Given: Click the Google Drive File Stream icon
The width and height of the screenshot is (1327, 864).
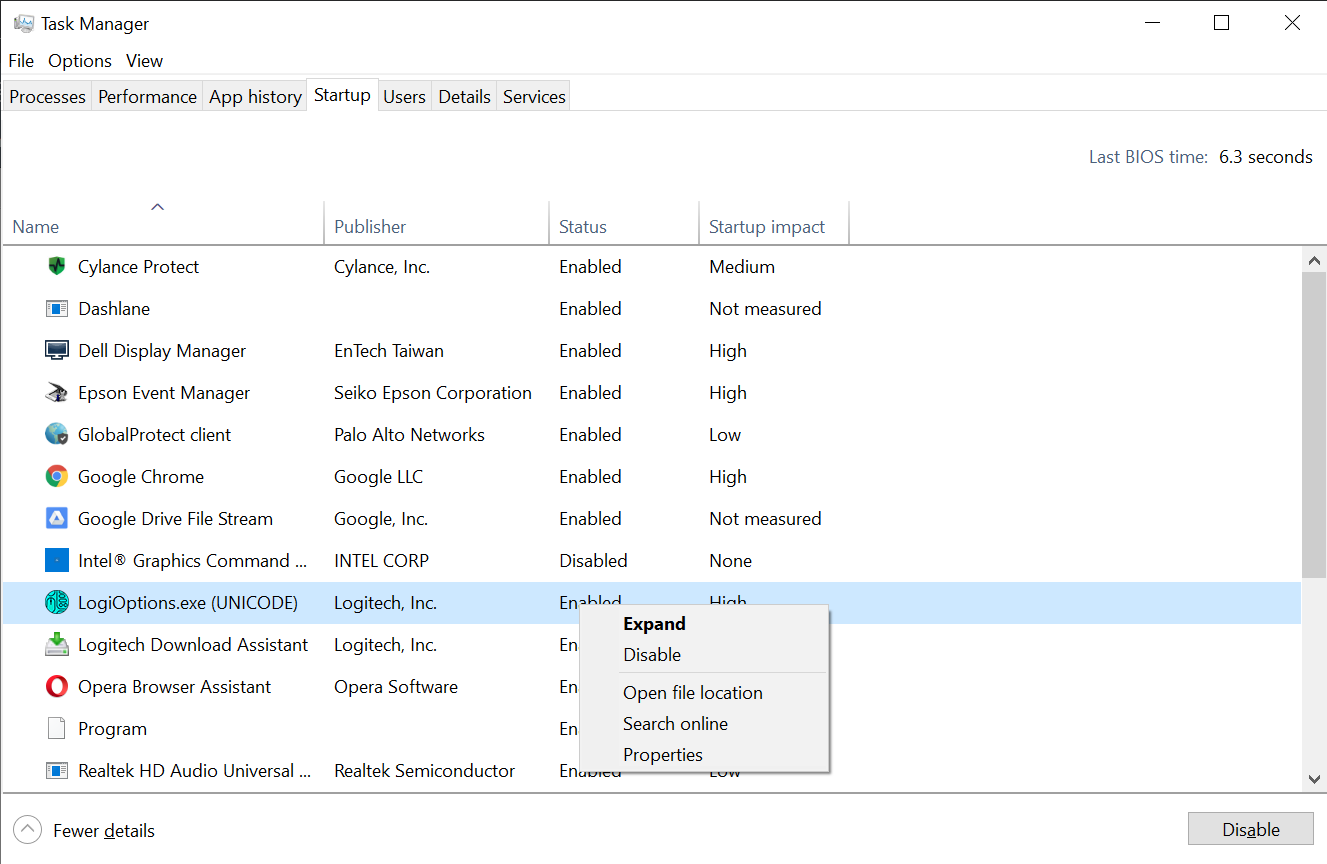Looking at the screenshot, I should [57, 519].
